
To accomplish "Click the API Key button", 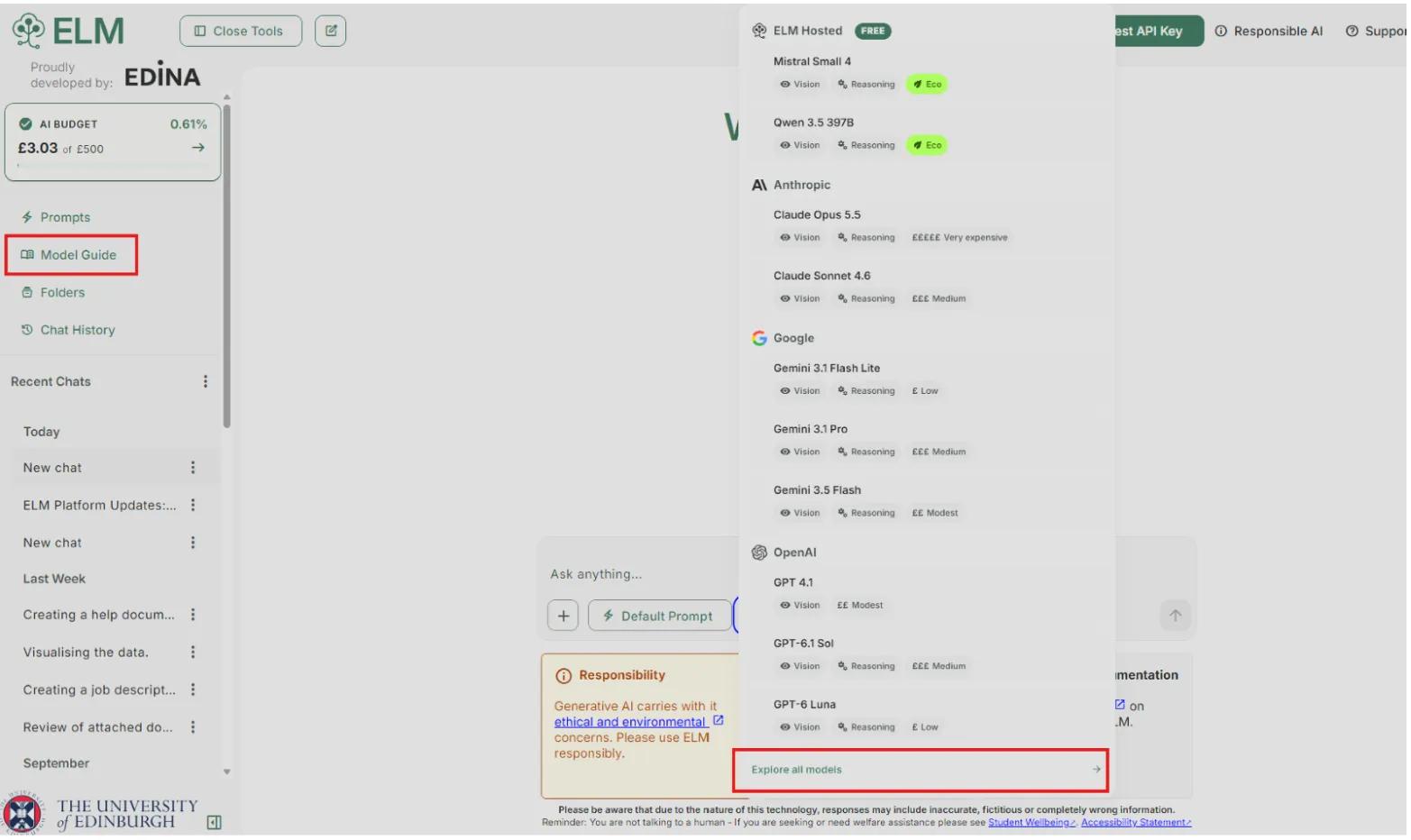I will click(x=1159, y=31).
